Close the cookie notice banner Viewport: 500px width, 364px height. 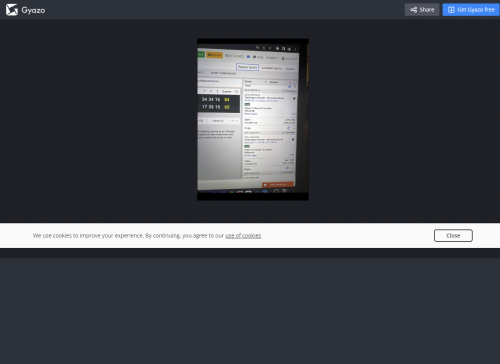click(x=453, y=235)
